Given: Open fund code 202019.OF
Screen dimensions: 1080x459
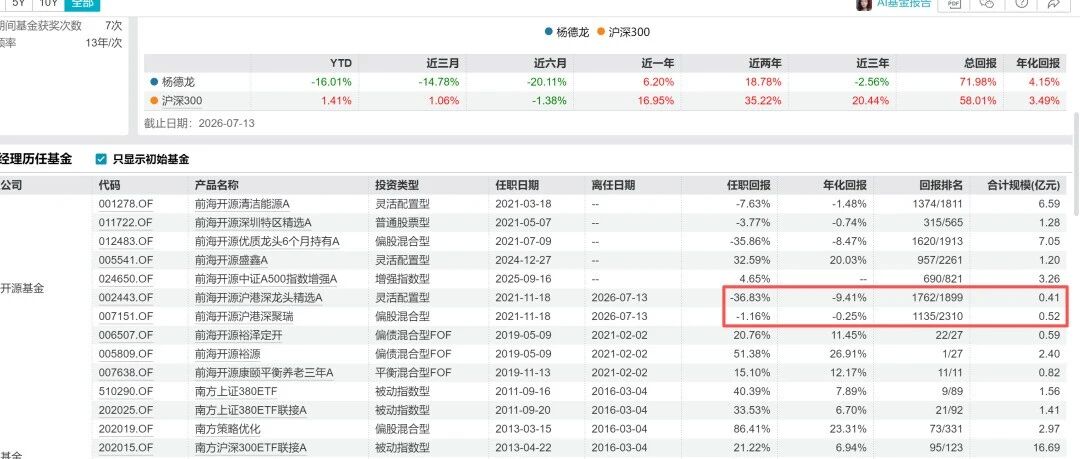Looking at the screenshot, I should click(x=125, y=429).
